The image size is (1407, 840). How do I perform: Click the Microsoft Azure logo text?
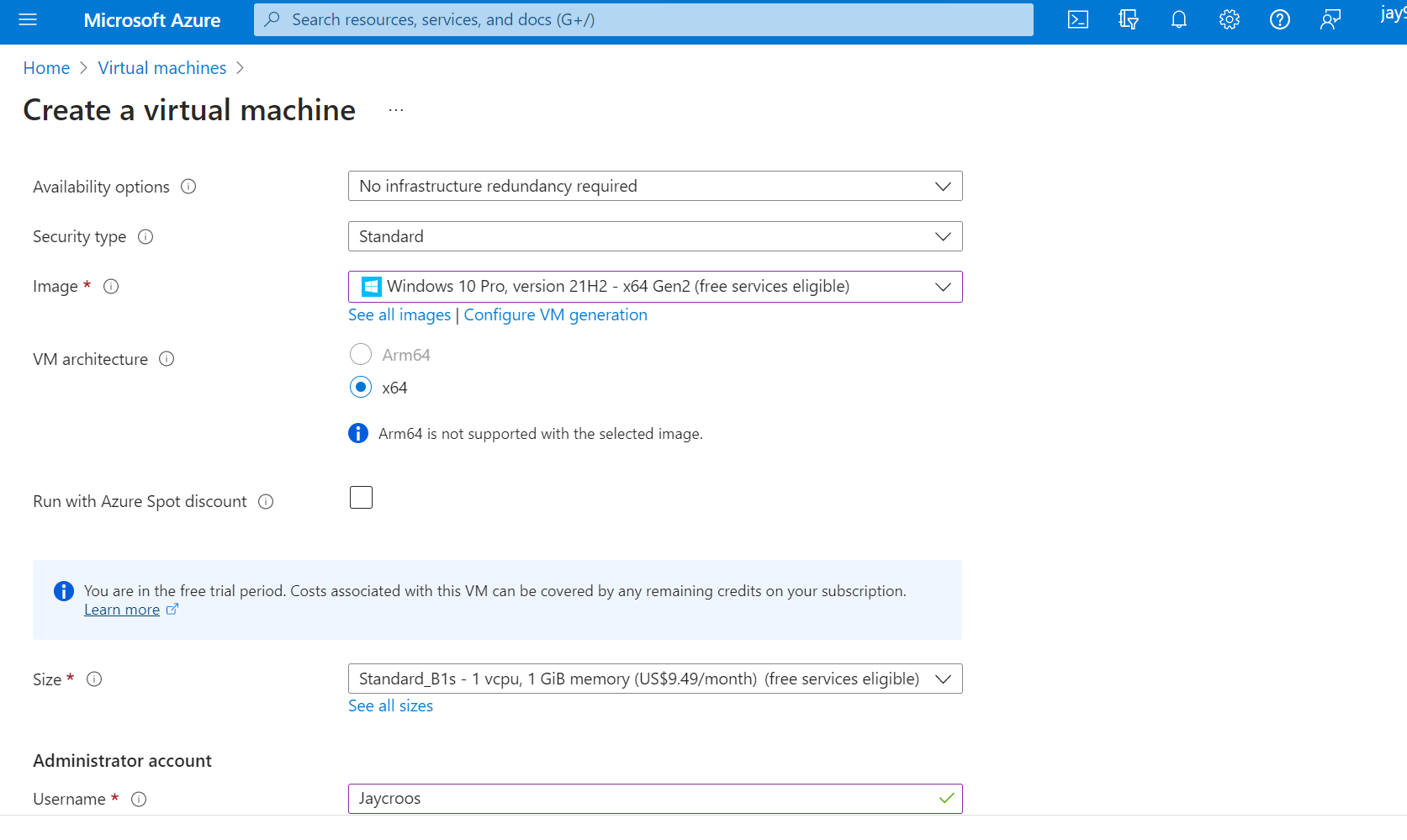[x=152, y=20]
